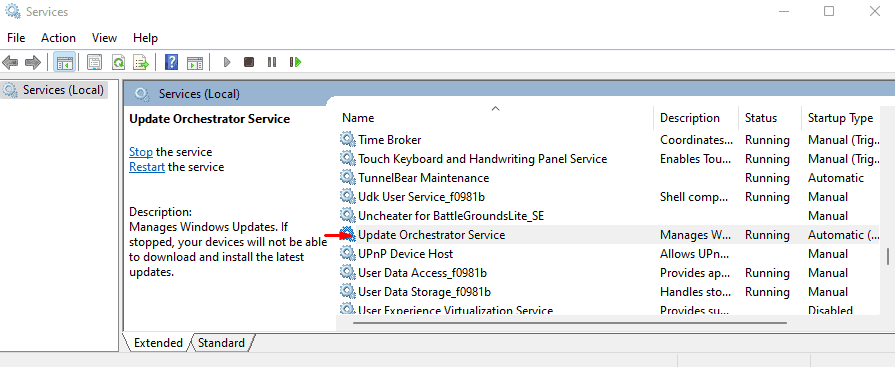The image size is (895, 367).
Task: Click the Start Service play icon
Action: (227, 62)
